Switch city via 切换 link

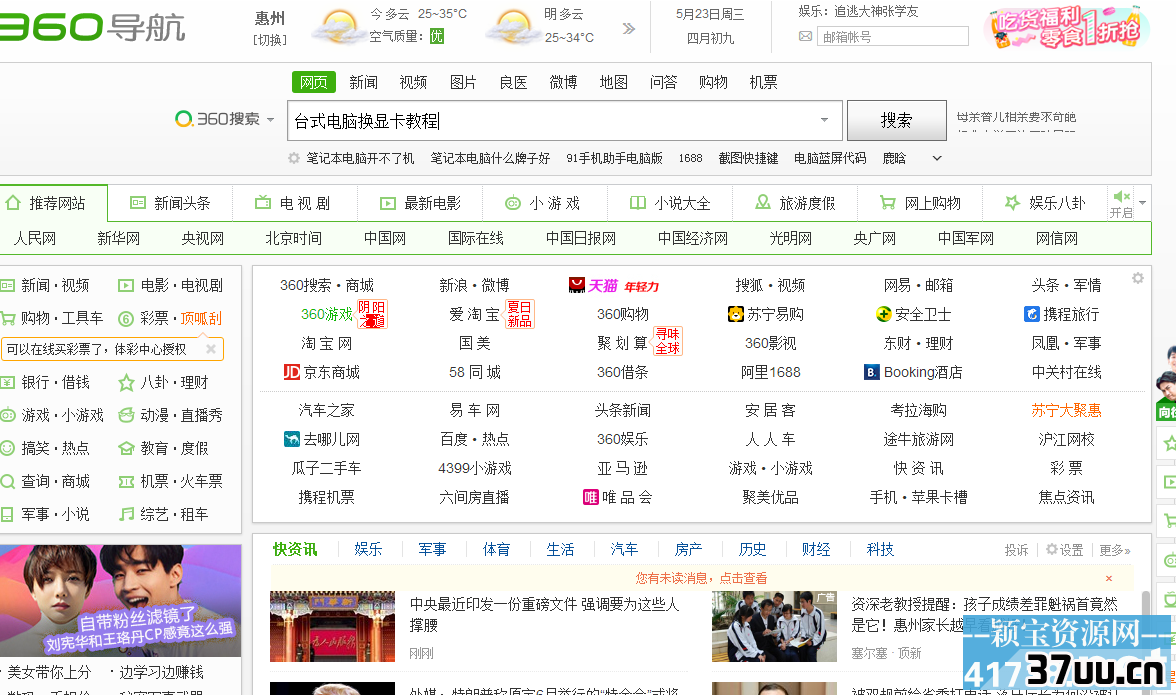coord(270,40)
